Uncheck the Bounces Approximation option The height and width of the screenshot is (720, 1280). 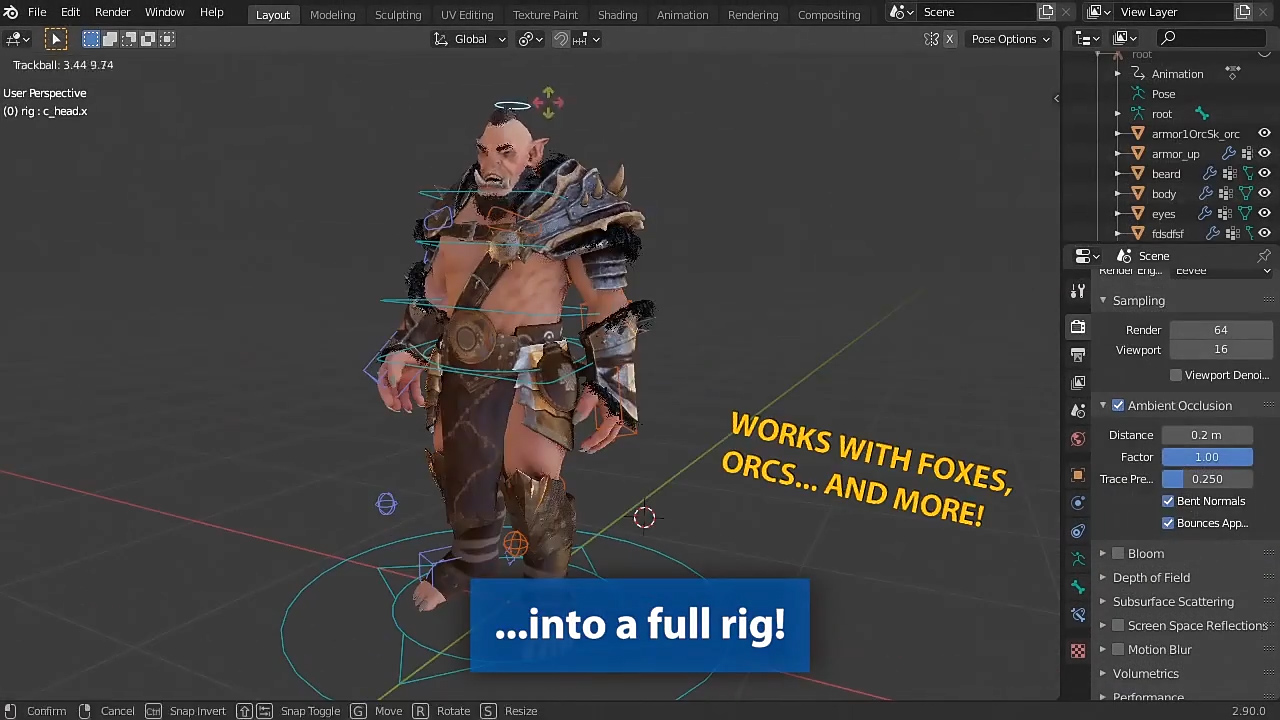pos(1168,523)
